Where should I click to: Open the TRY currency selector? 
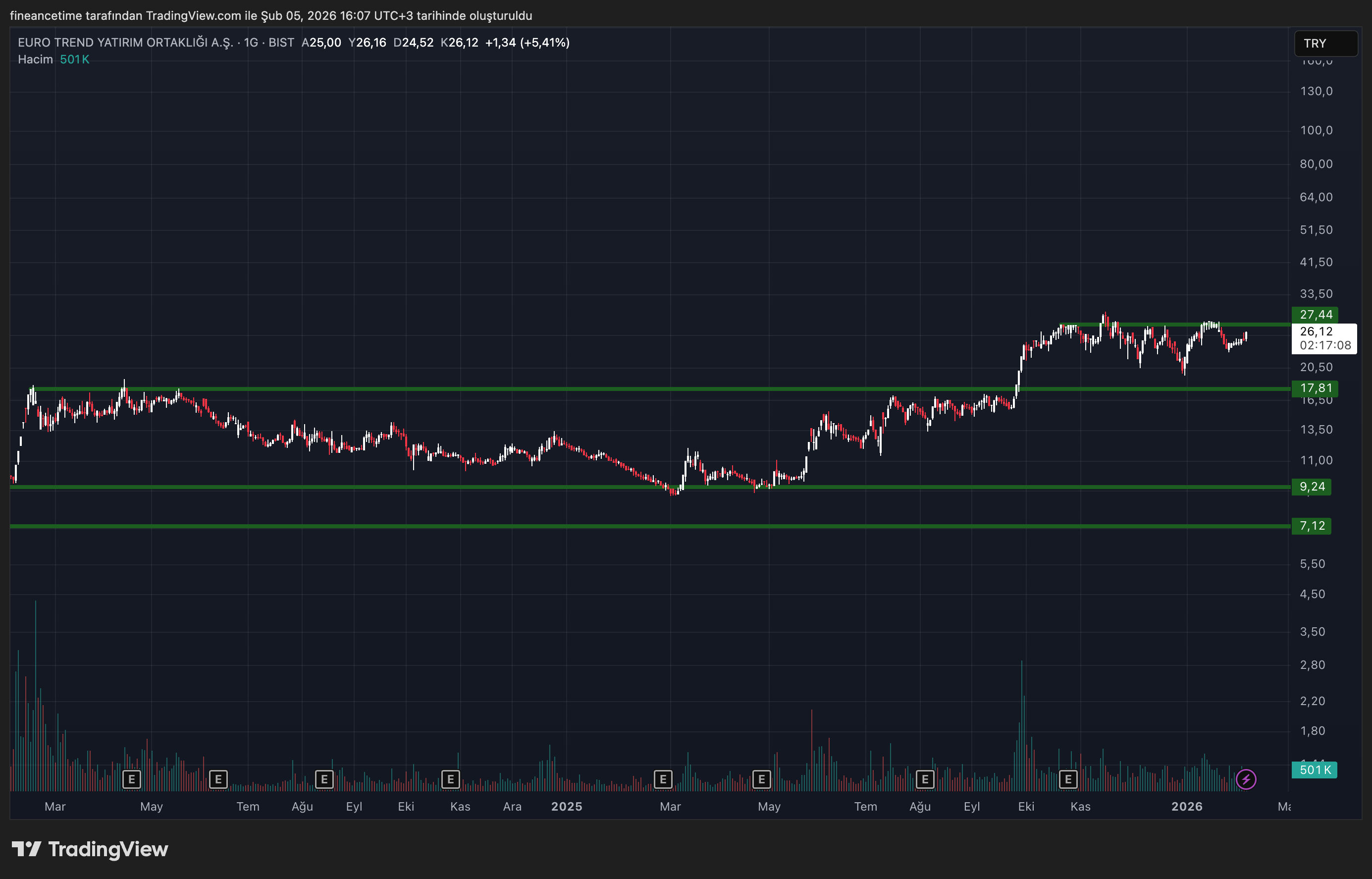[1325, 44]
